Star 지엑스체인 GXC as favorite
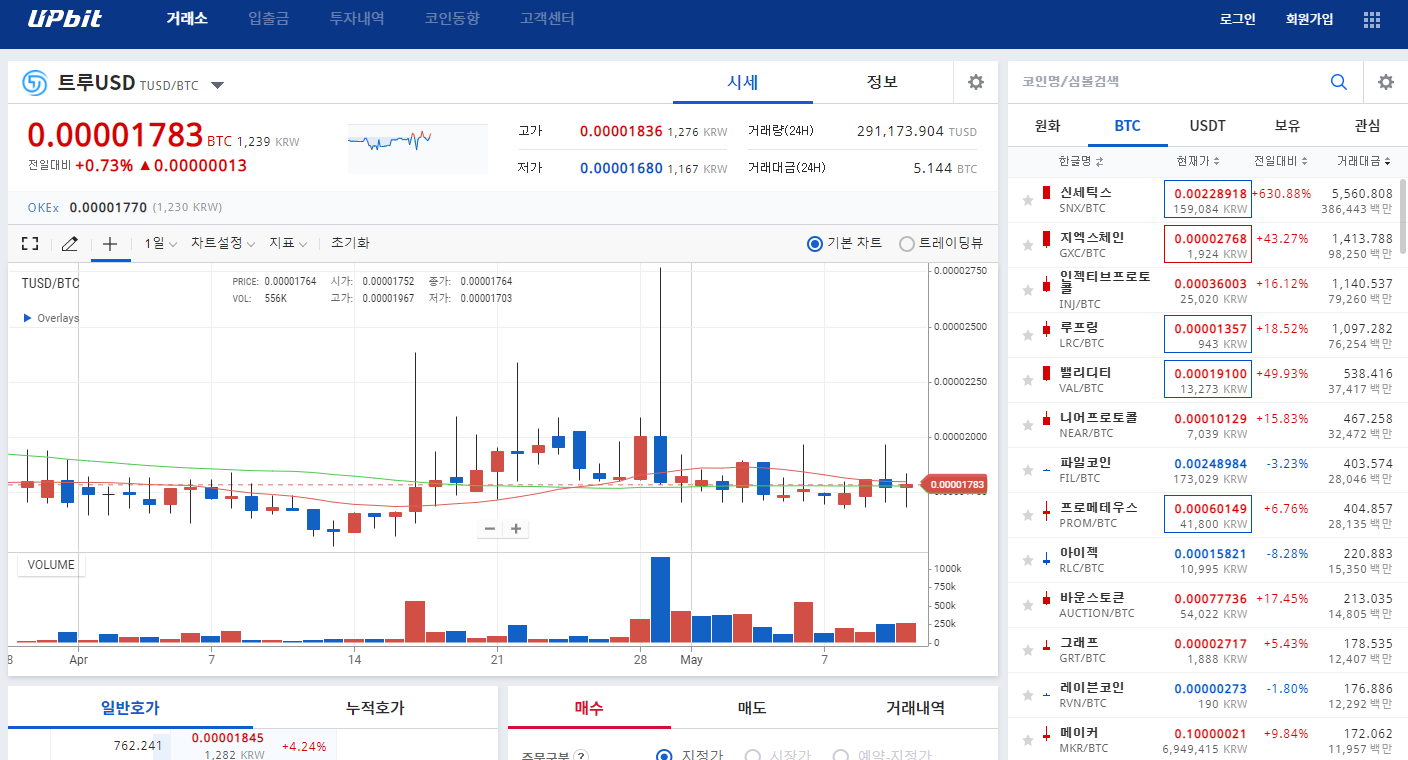 click(1027, 245)
